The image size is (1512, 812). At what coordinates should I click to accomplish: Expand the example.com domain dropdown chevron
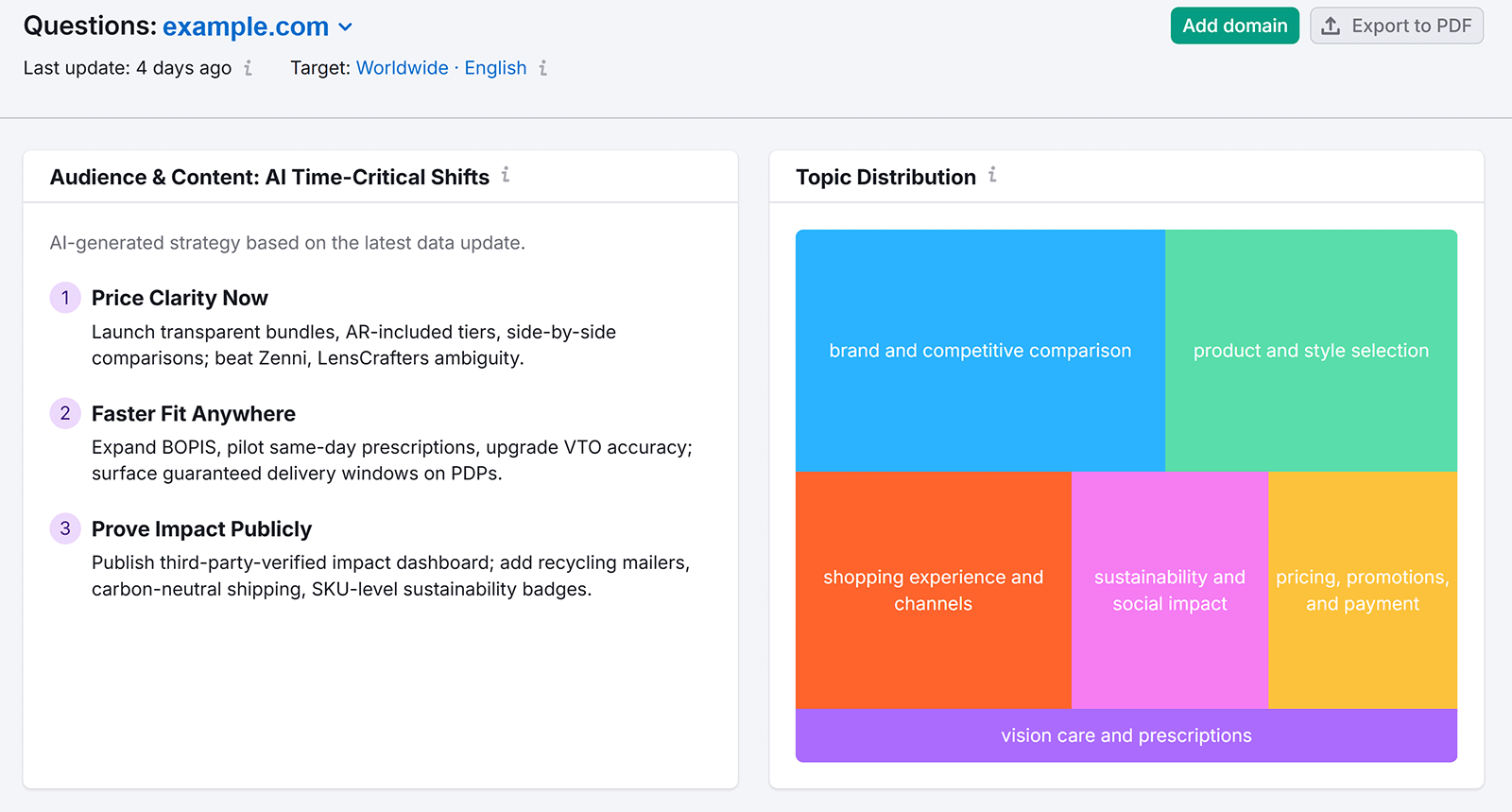(346, 27)
